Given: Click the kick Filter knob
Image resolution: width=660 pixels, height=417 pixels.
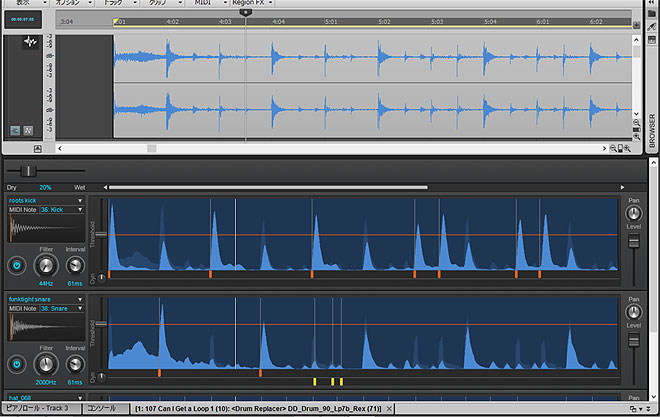Looking at the screenshot, I should [x=46, y=266].
